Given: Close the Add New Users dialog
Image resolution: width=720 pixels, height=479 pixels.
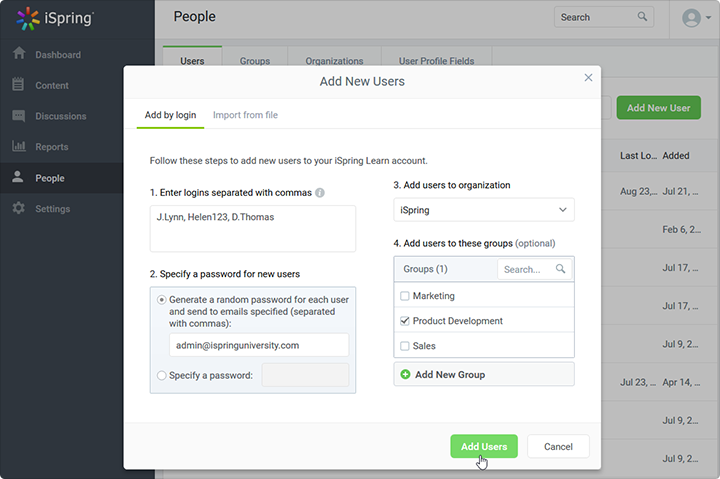Looking at the screenshot, I should click(x=588, y=78).
